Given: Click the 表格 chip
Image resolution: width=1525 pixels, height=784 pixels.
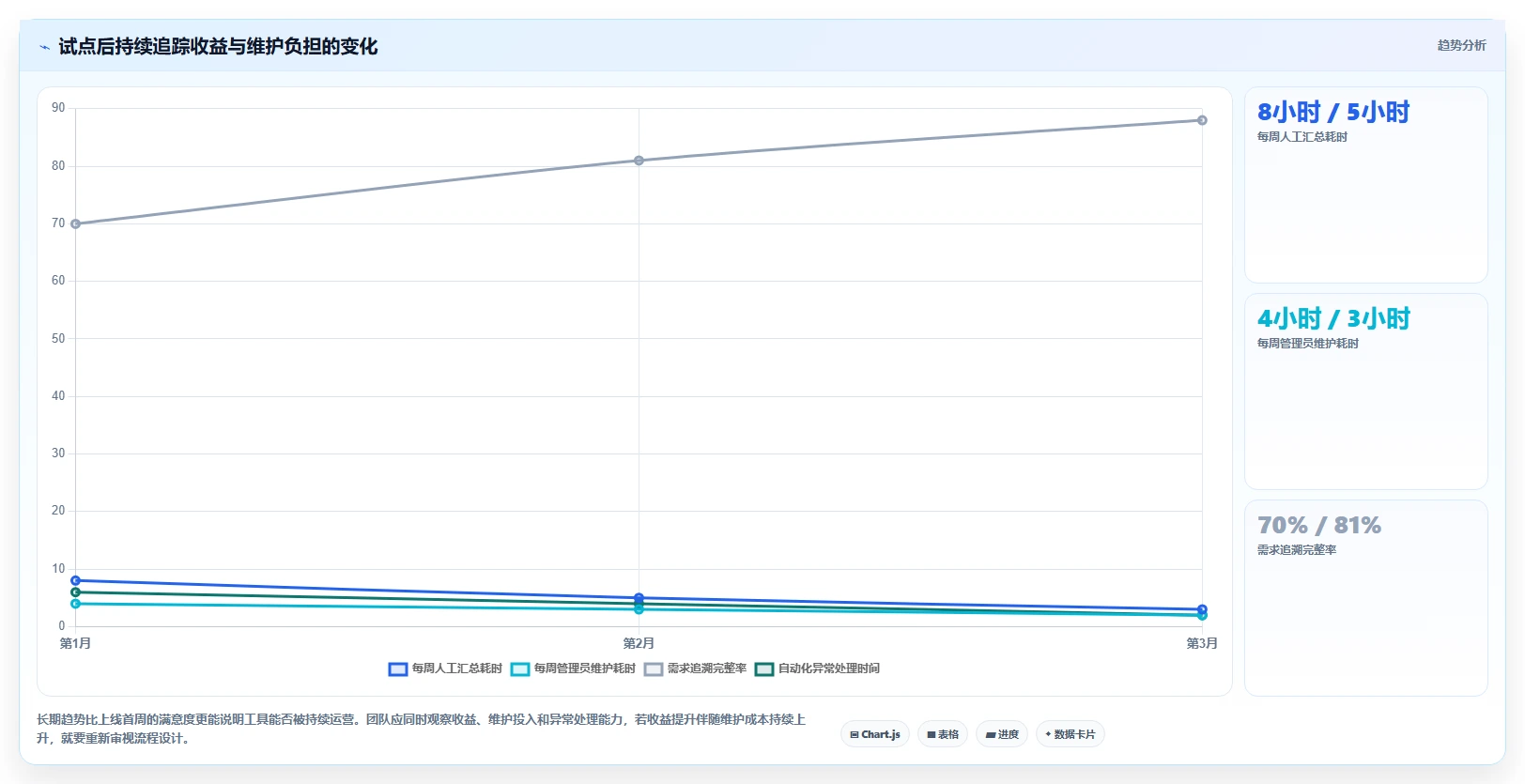Looking at the screenshot, I should [x=943, y=734].
